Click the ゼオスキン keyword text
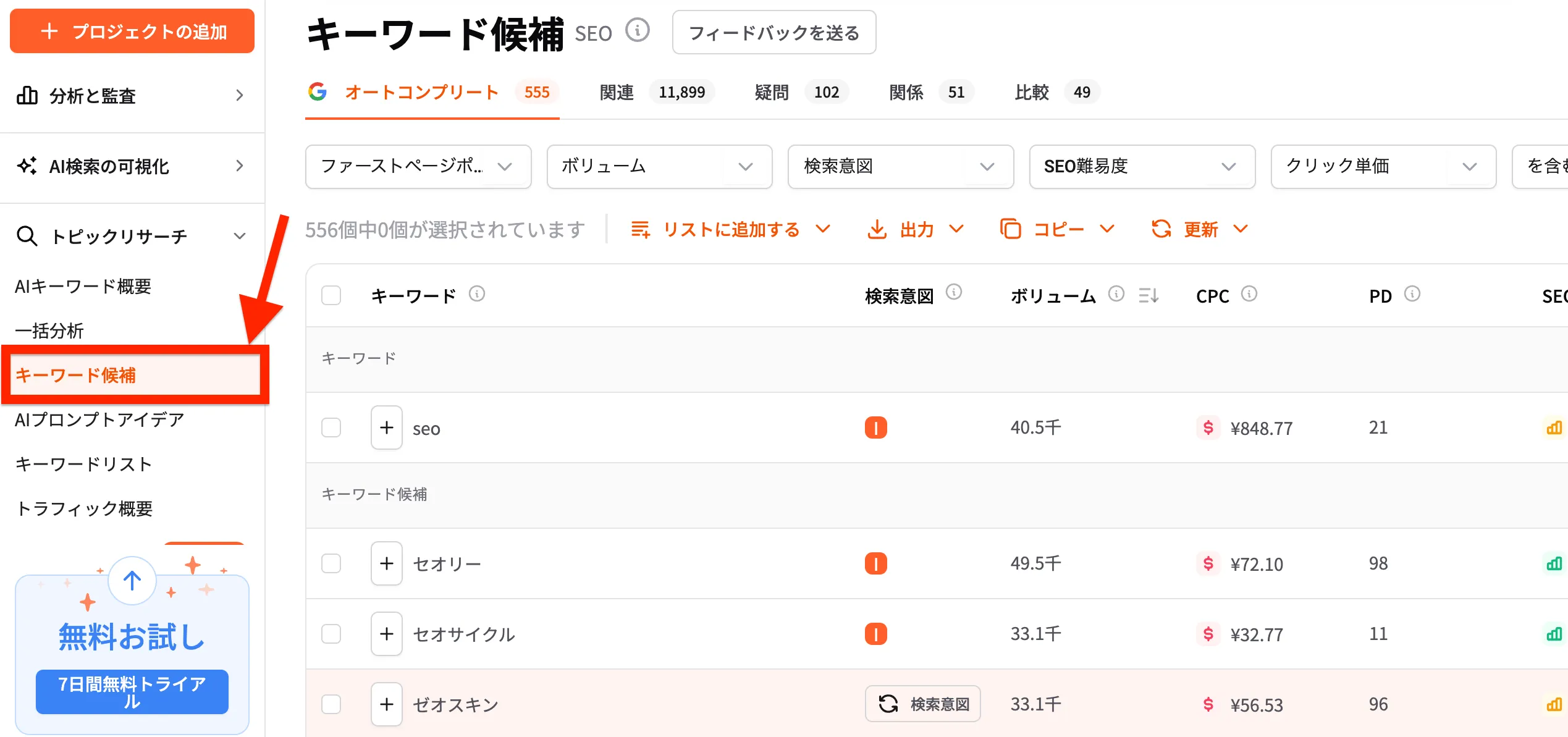Image resolution: width=1568 pixels, height=737 pixels. tap(455, 705)
